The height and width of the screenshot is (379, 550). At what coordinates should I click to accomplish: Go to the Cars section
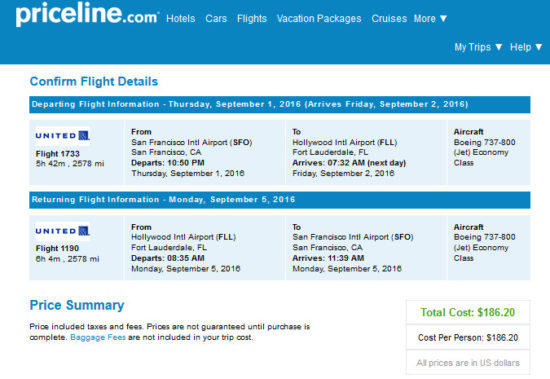tap(216, 19)
